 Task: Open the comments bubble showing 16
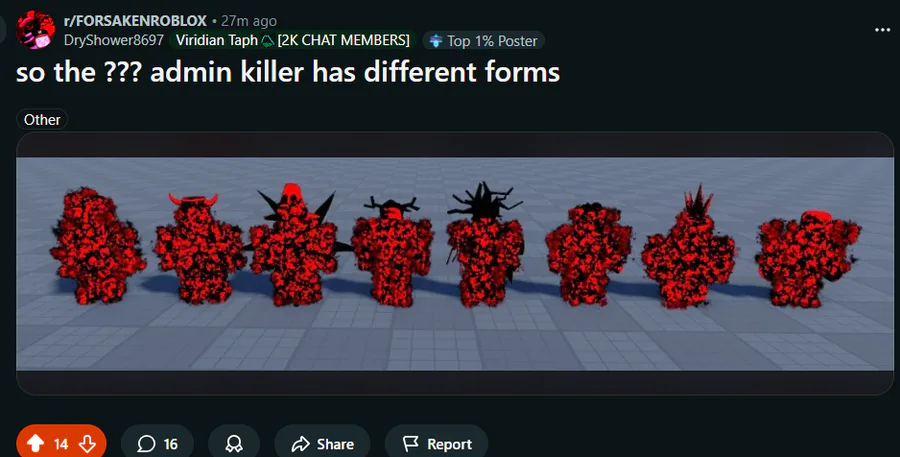pyautogui.click(x=157, y=444)
